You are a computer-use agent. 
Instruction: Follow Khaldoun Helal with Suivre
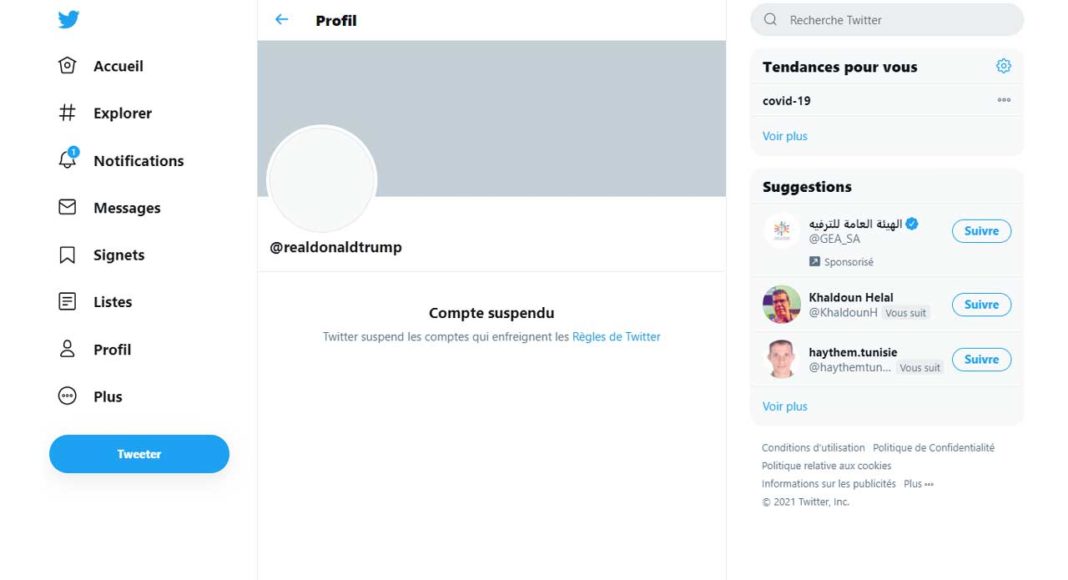coord(981,304)
